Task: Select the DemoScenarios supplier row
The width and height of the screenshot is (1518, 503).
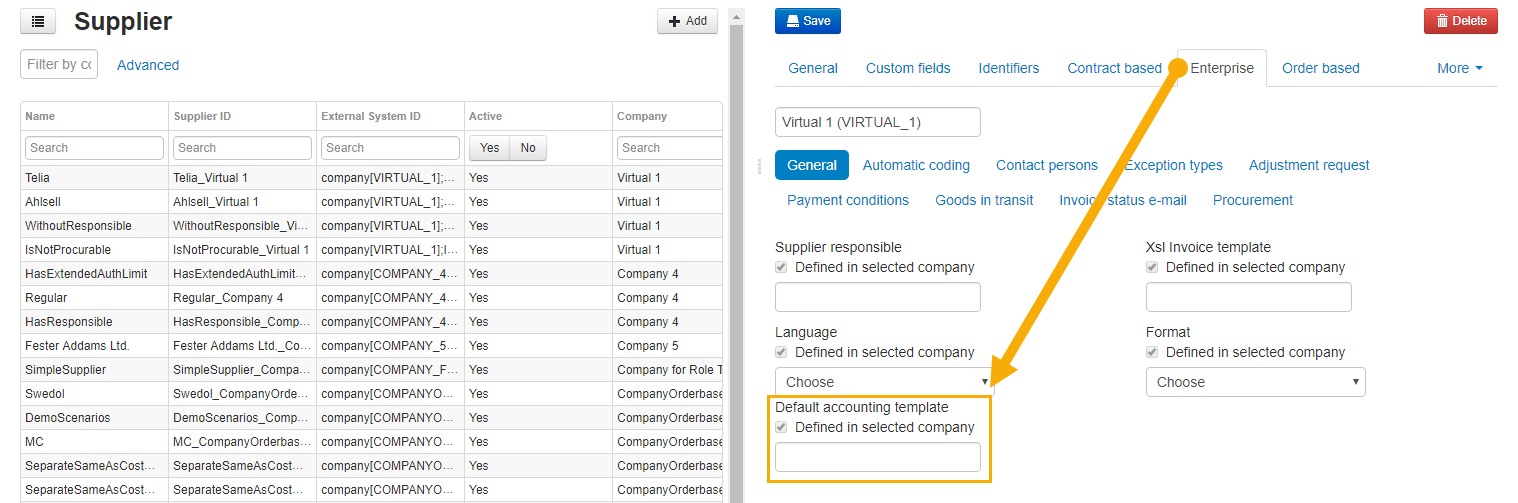Action: pyautogui.click(x=371, y=418)
